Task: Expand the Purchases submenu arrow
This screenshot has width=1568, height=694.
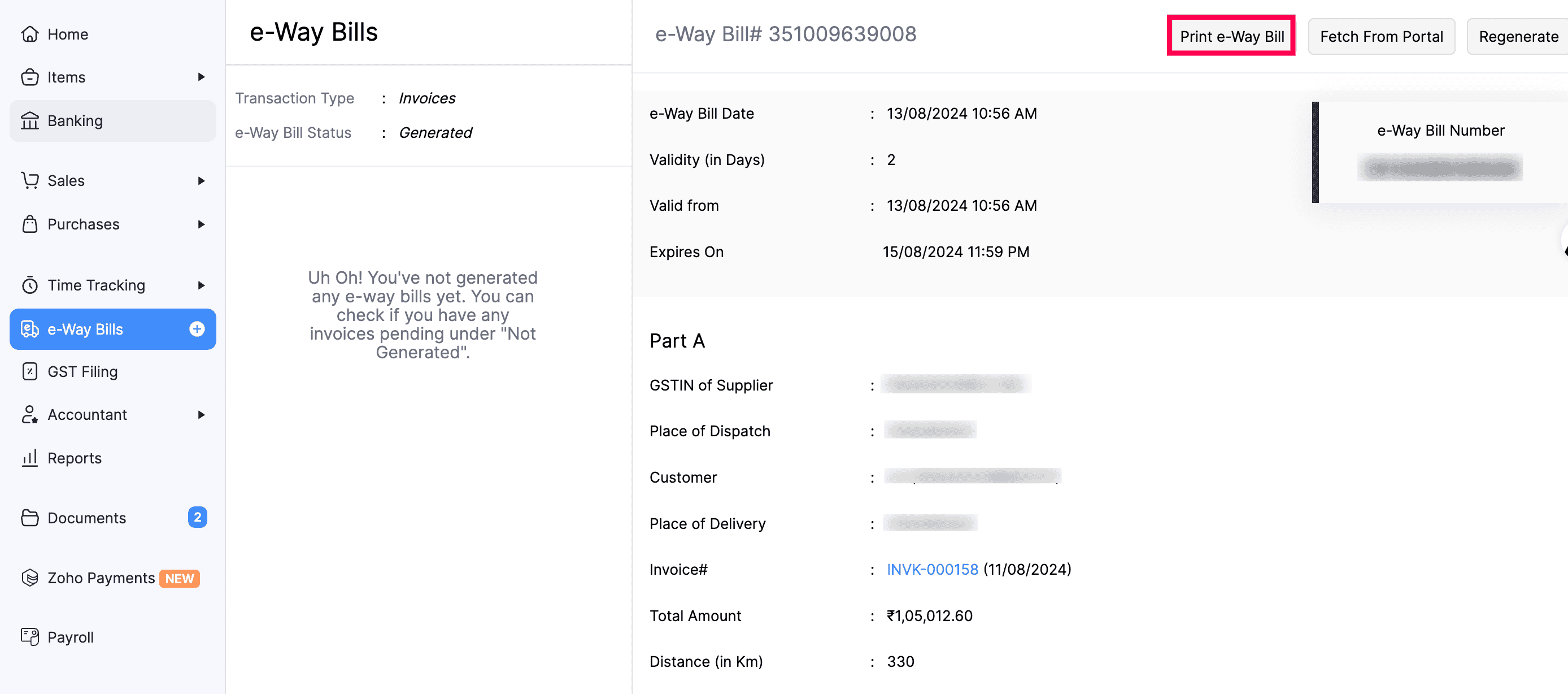Action: [201, 224]
